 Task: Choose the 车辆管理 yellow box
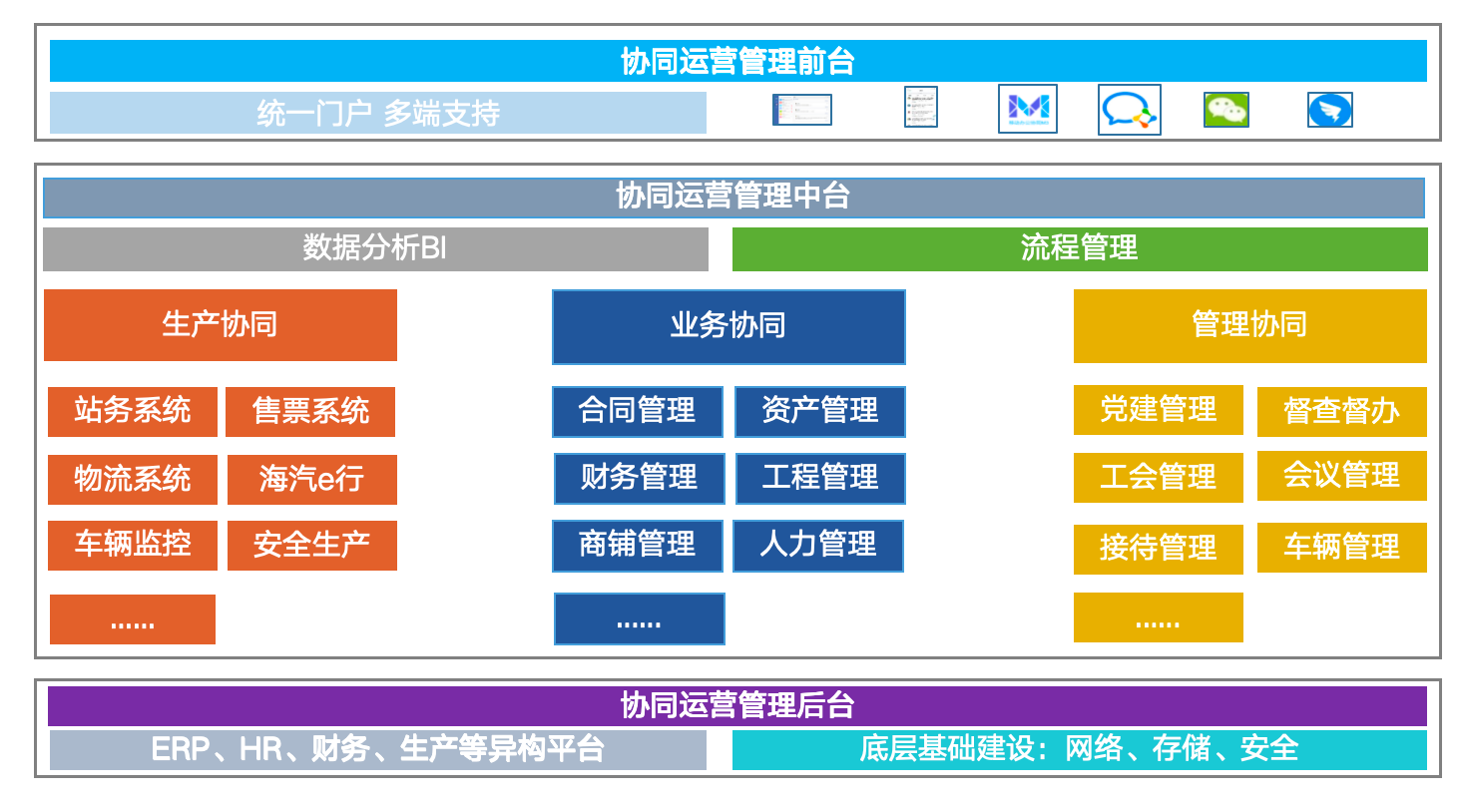(x=1342, y=548)
